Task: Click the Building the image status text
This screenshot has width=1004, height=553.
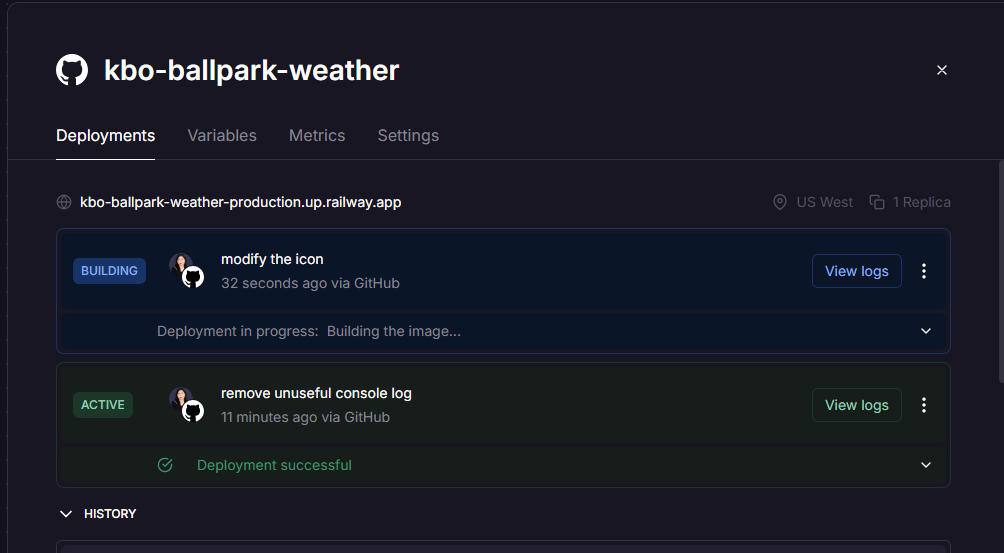Action: click(394, 332)
